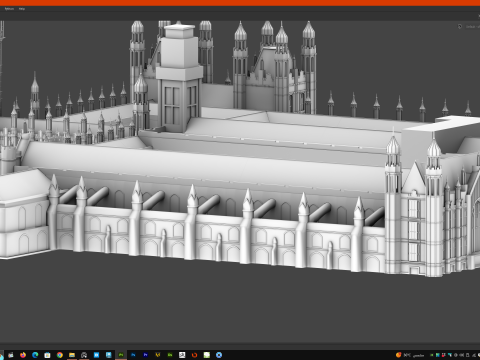Open File Explorer from the taskbar
The width and height of the screenshot is (480, 360).
tap(72, 355)
